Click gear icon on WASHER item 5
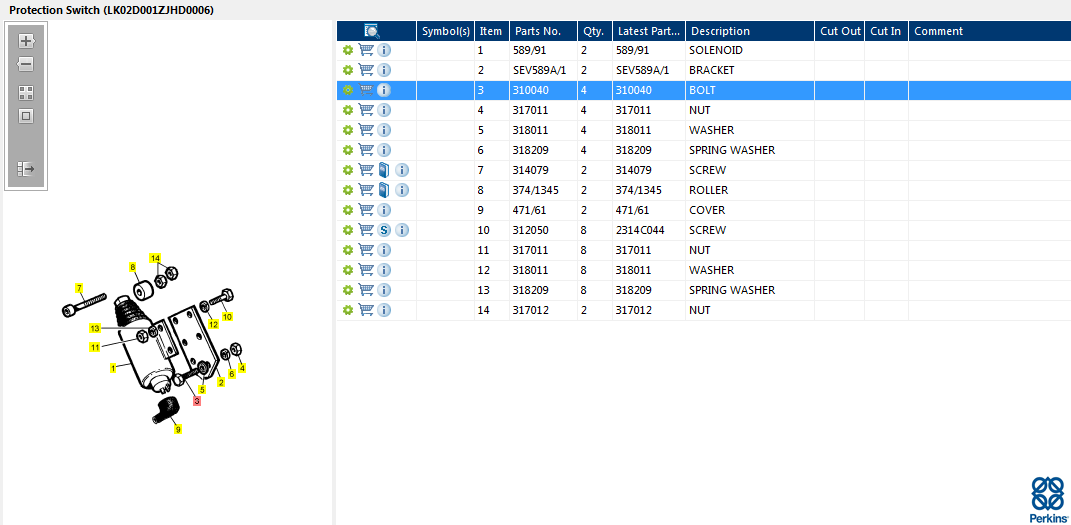This screenshot has height=525, width=1071. (x=348, y=130)
